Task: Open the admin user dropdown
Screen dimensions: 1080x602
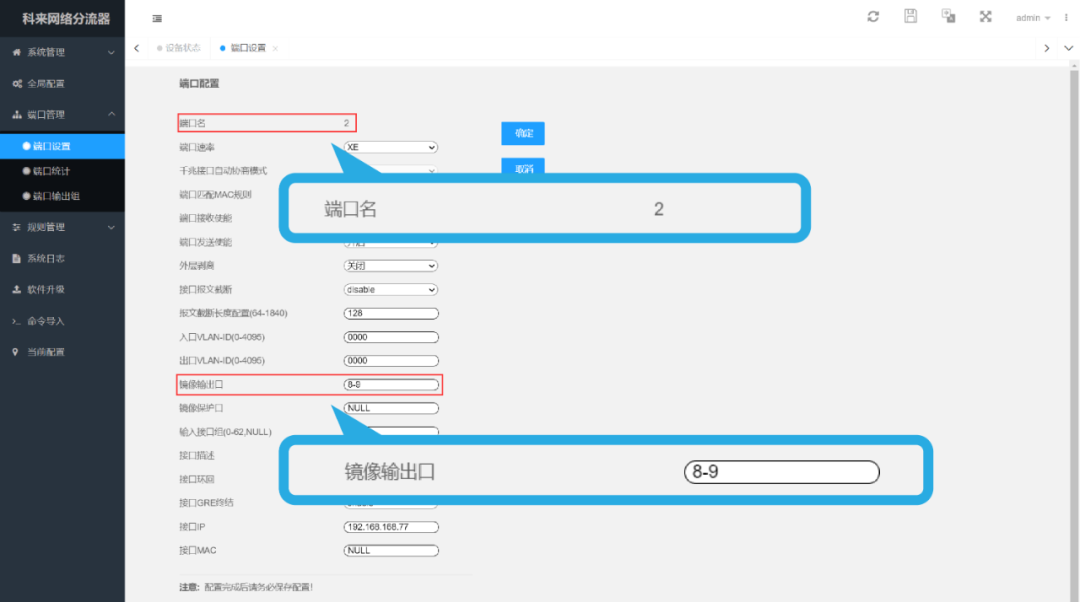Action: tap(1032, 18)
